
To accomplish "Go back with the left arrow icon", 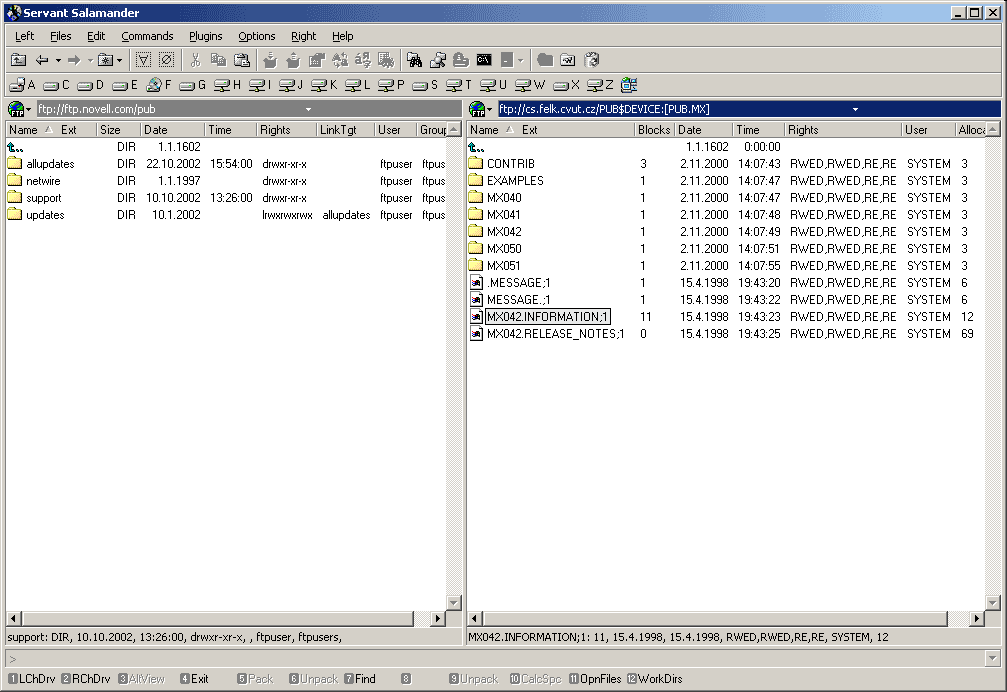I will click(42, 60).
